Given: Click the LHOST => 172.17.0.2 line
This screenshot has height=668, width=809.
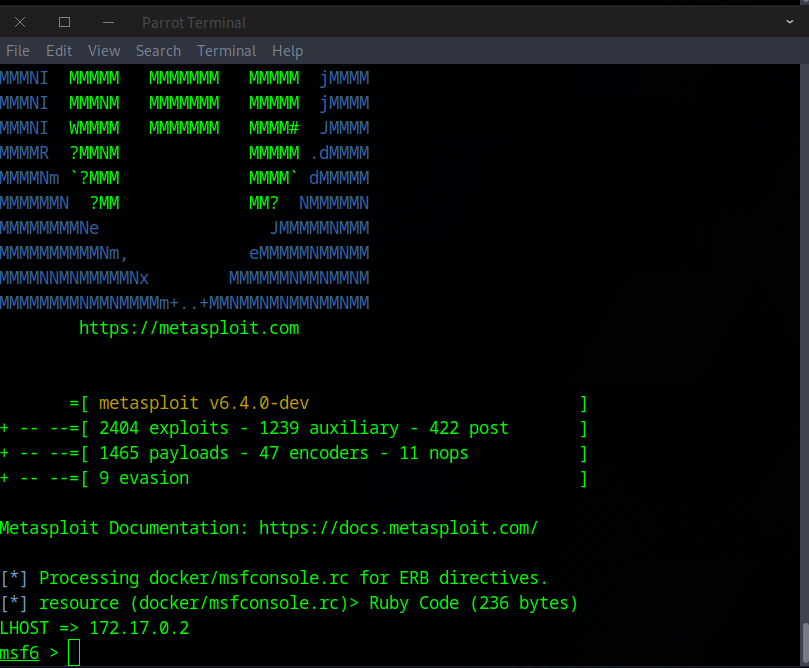Looking at the screenshot, I should [95, 628].
